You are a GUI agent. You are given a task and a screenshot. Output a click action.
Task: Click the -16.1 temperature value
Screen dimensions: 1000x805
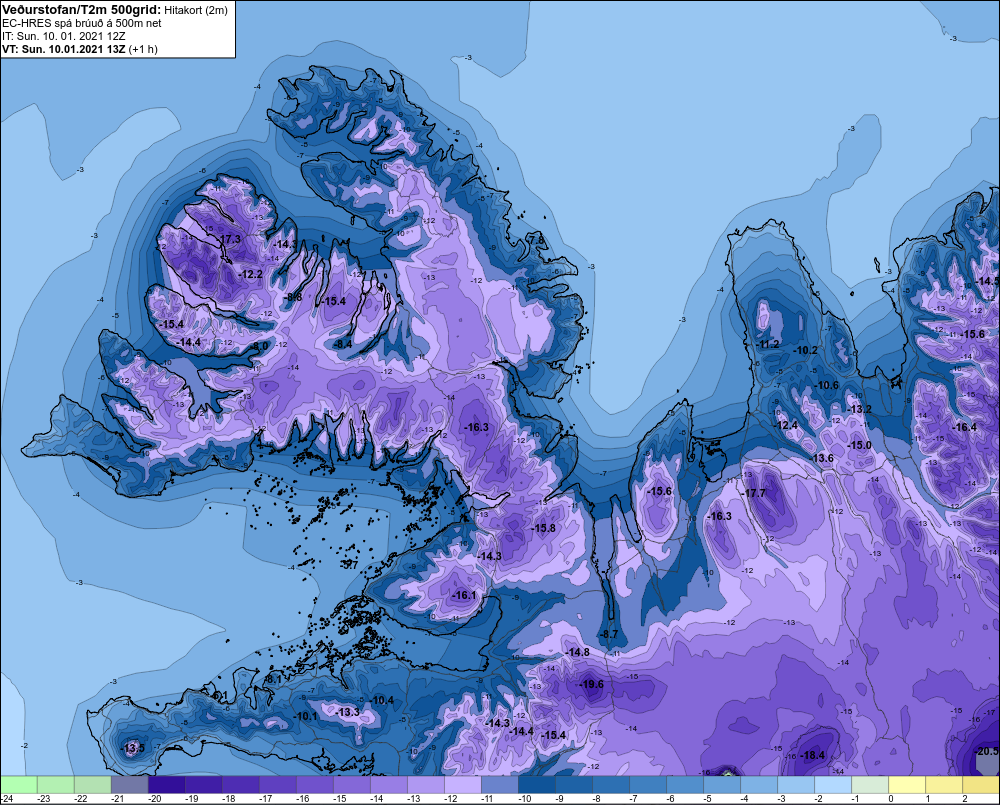464,595
